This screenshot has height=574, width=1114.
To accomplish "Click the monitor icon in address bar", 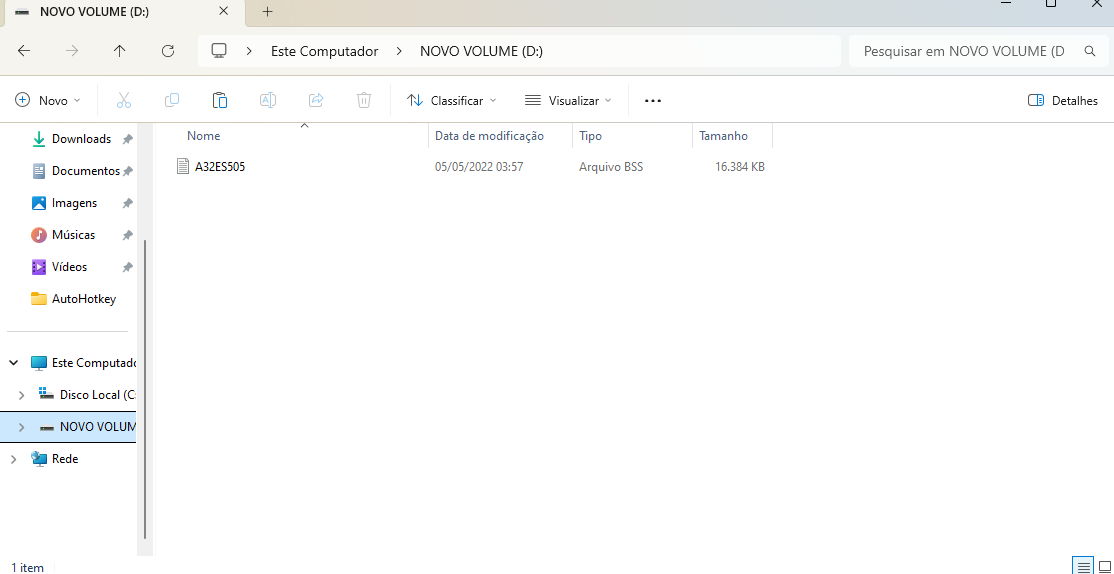I will 219,51.
